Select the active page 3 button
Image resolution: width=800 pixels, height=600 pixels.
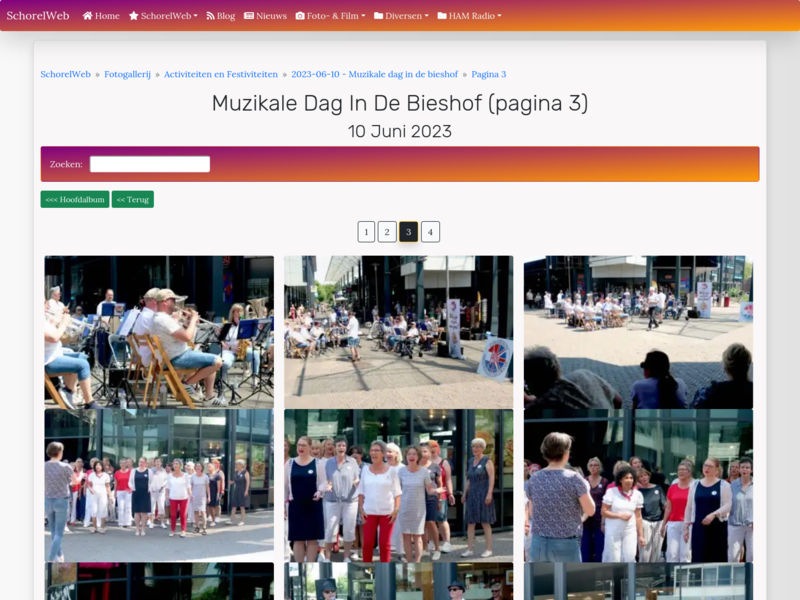point(409,232)
